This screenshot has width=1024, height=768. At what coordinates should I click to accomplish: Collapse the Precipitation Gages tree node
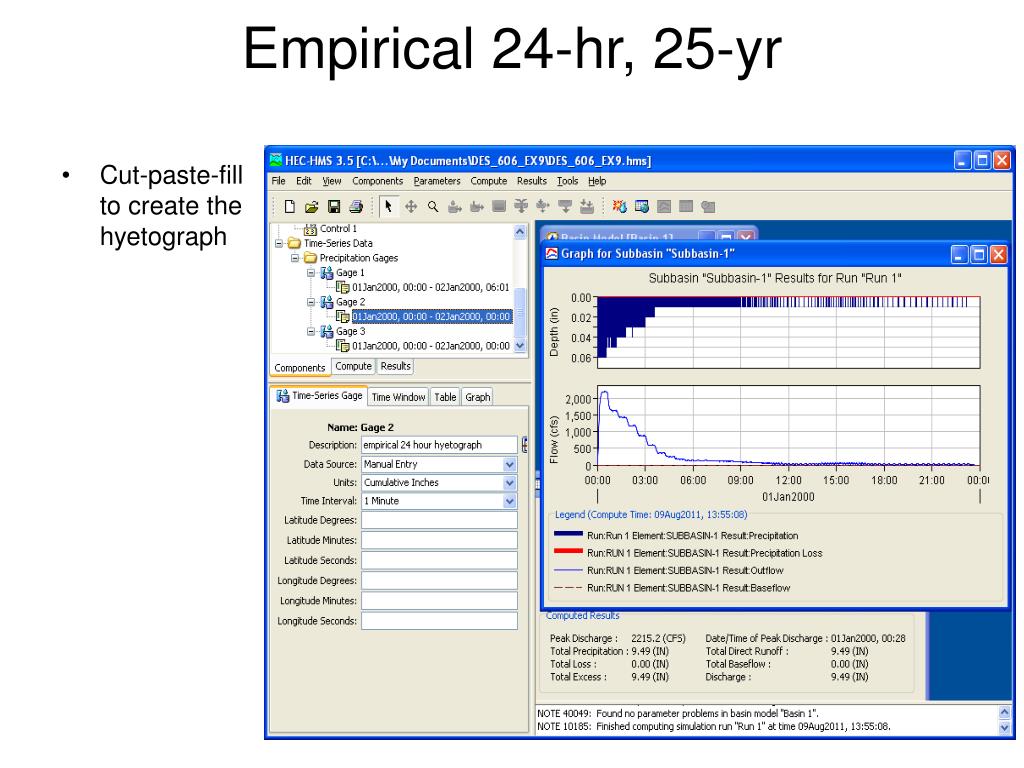[x=295, y=259]
